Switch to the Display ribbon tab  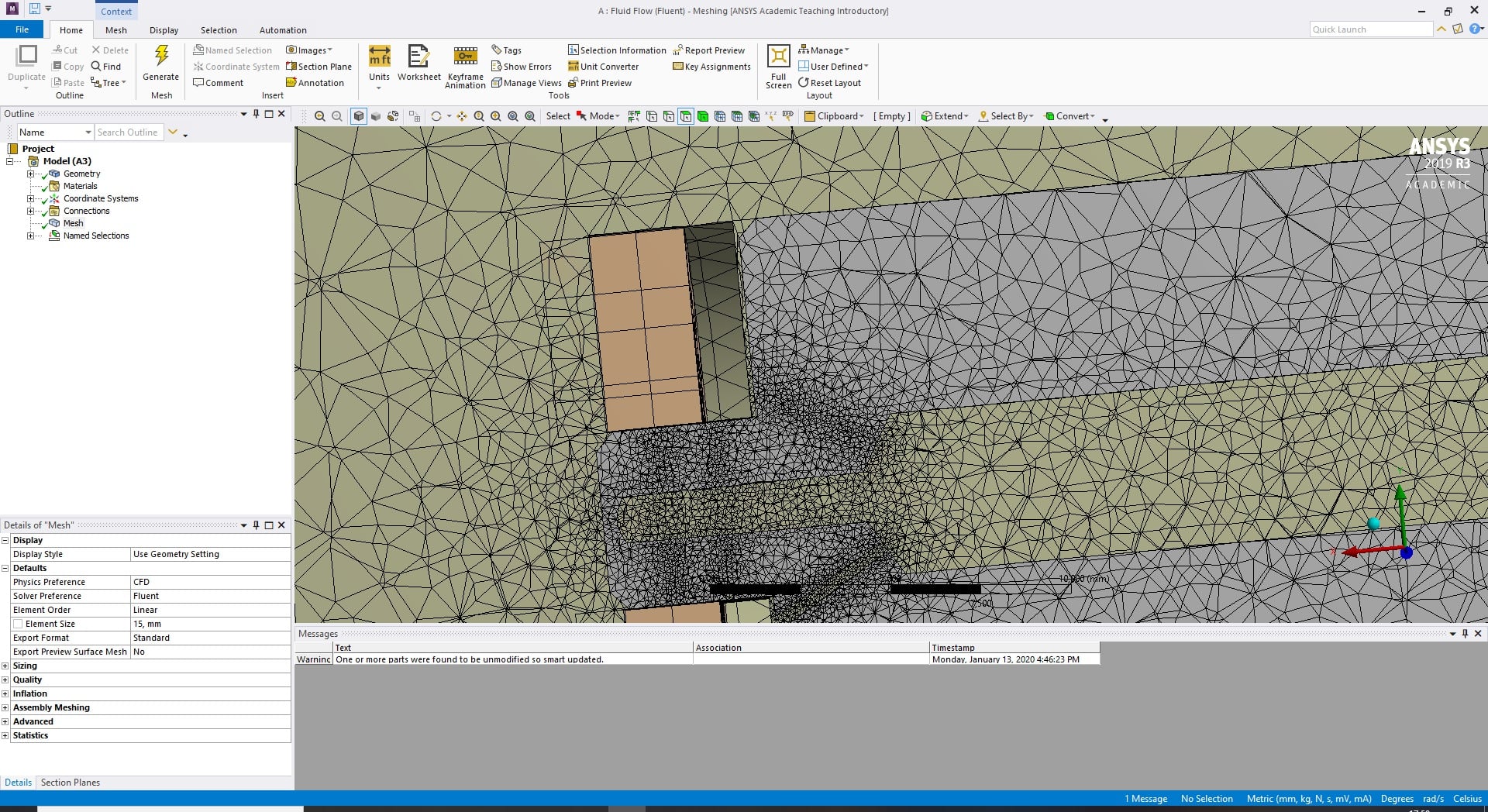coord(164,30)
